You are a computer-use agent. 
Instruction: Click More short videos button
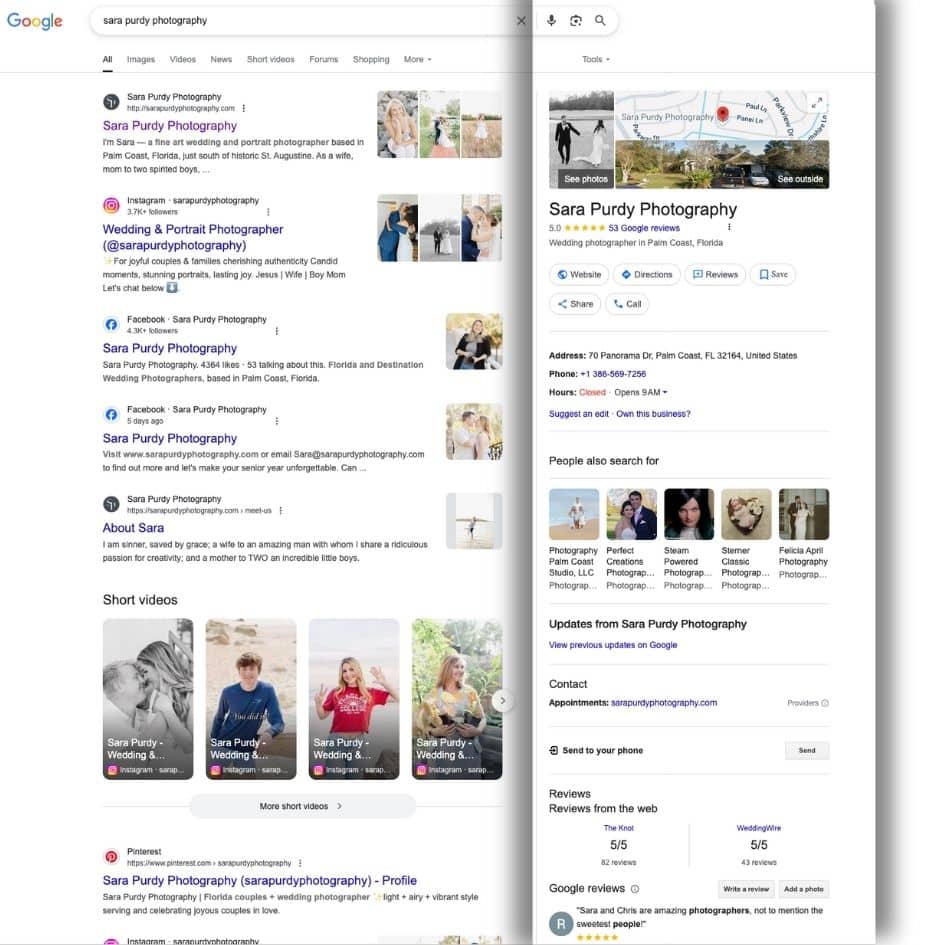click(x=303, y=806)
